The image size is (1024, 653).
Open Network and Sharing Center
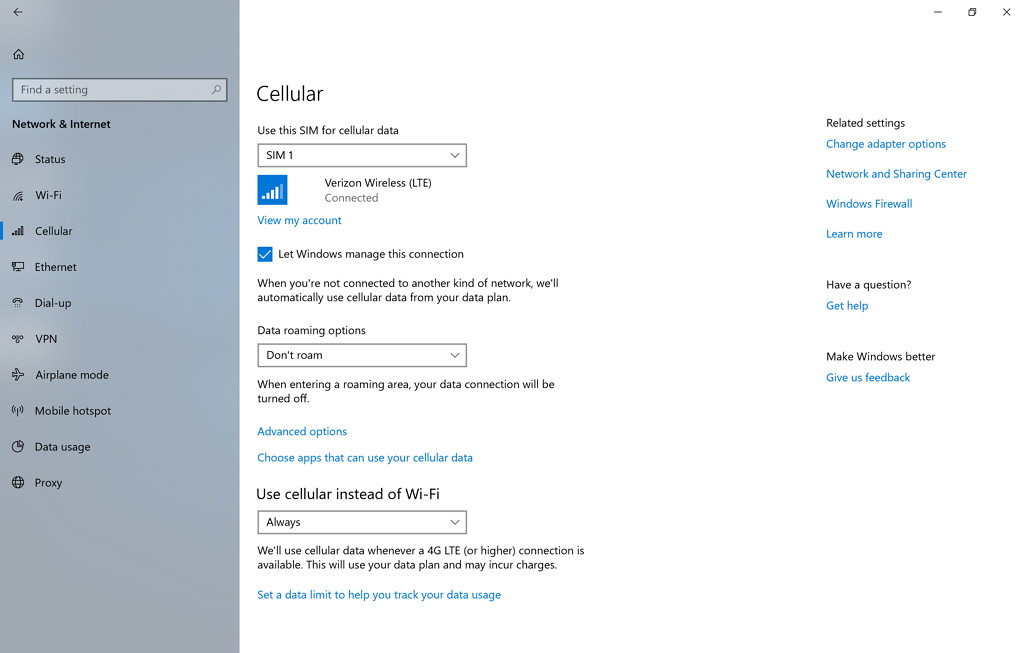tap(896, 174)
